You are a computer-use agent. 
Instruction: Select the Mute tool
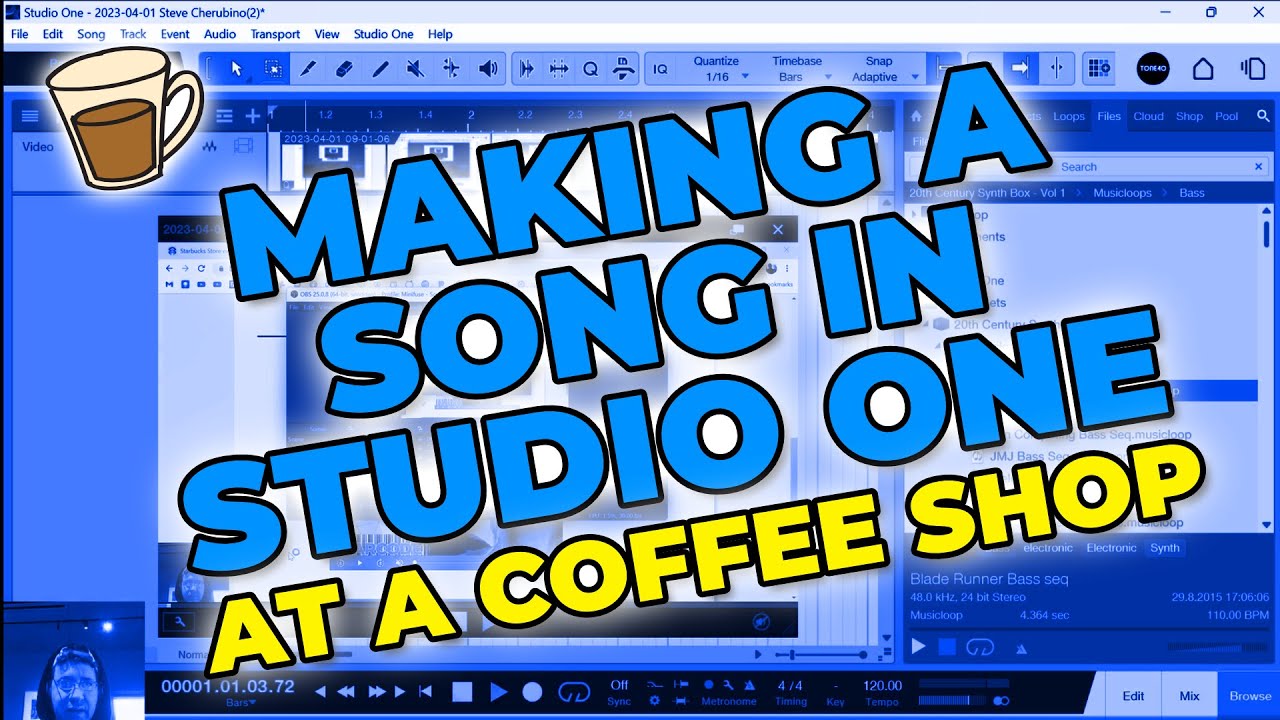click(415, 69)
